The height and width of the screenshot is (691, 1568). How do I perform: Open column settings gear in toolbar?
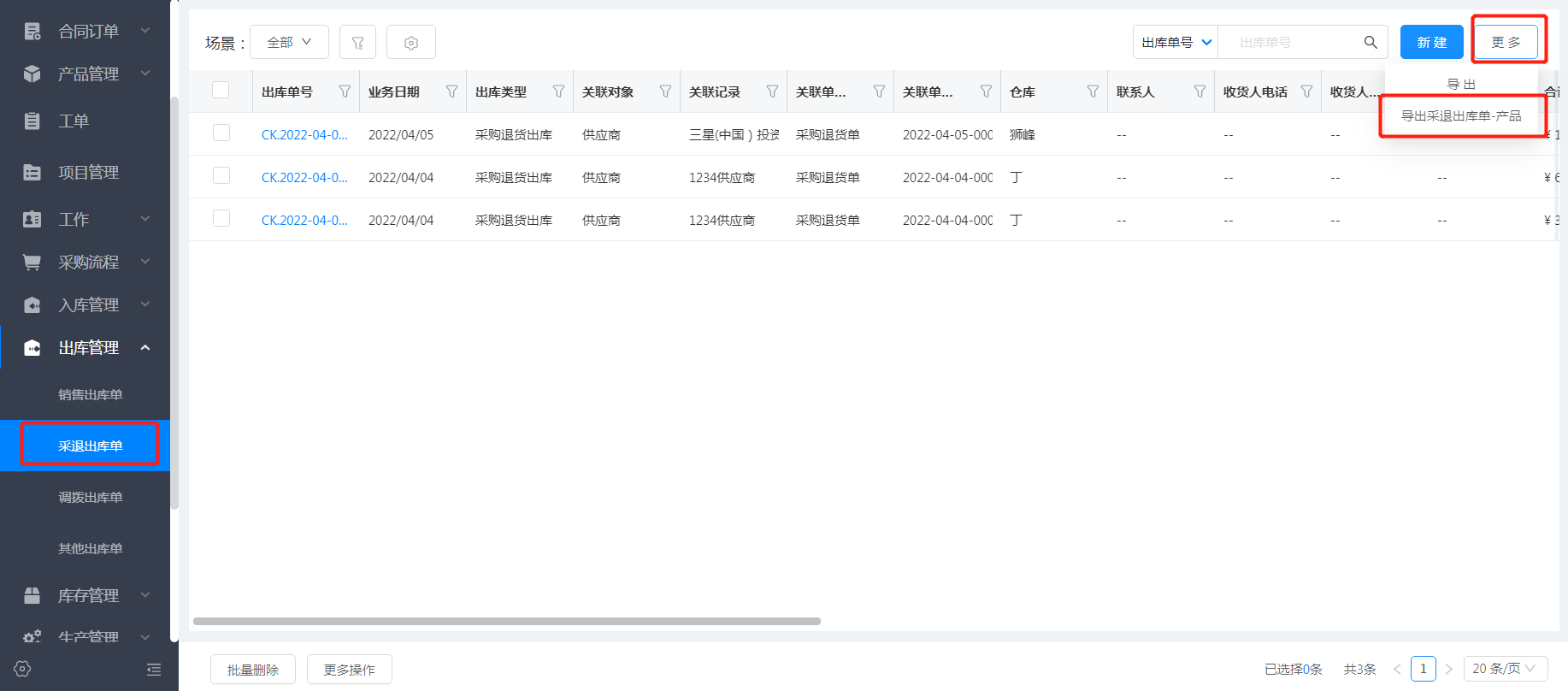[411, 42]
